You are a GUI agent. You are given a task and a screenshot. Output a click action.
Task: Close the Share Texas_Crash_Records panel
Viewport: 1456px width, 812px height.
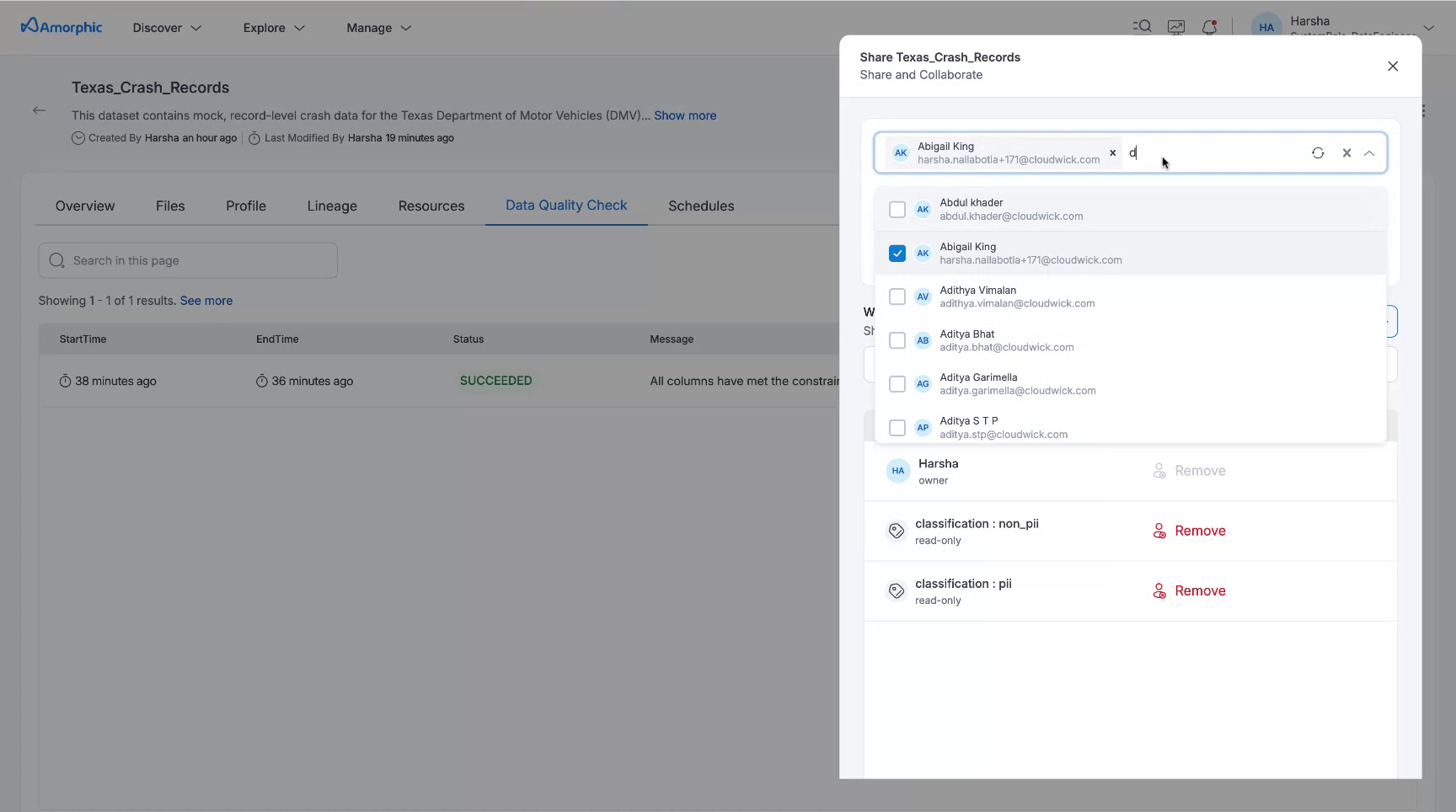(1392, 67)
